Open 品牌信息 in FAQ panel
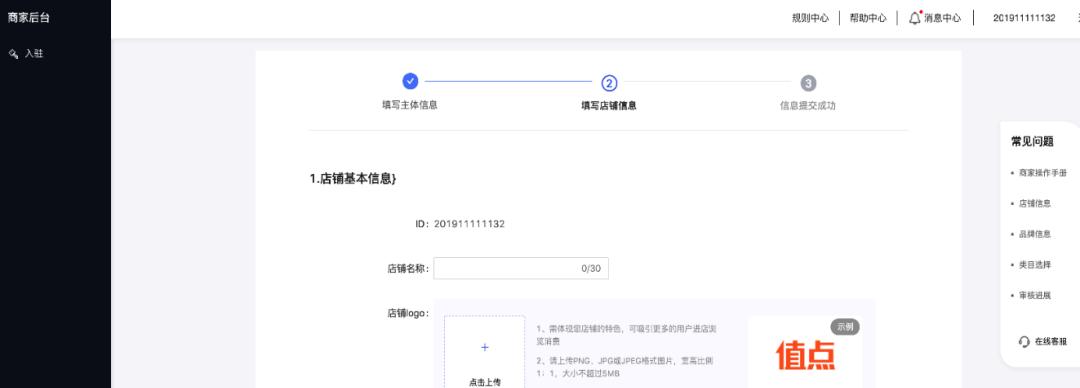 (1035, 234)
